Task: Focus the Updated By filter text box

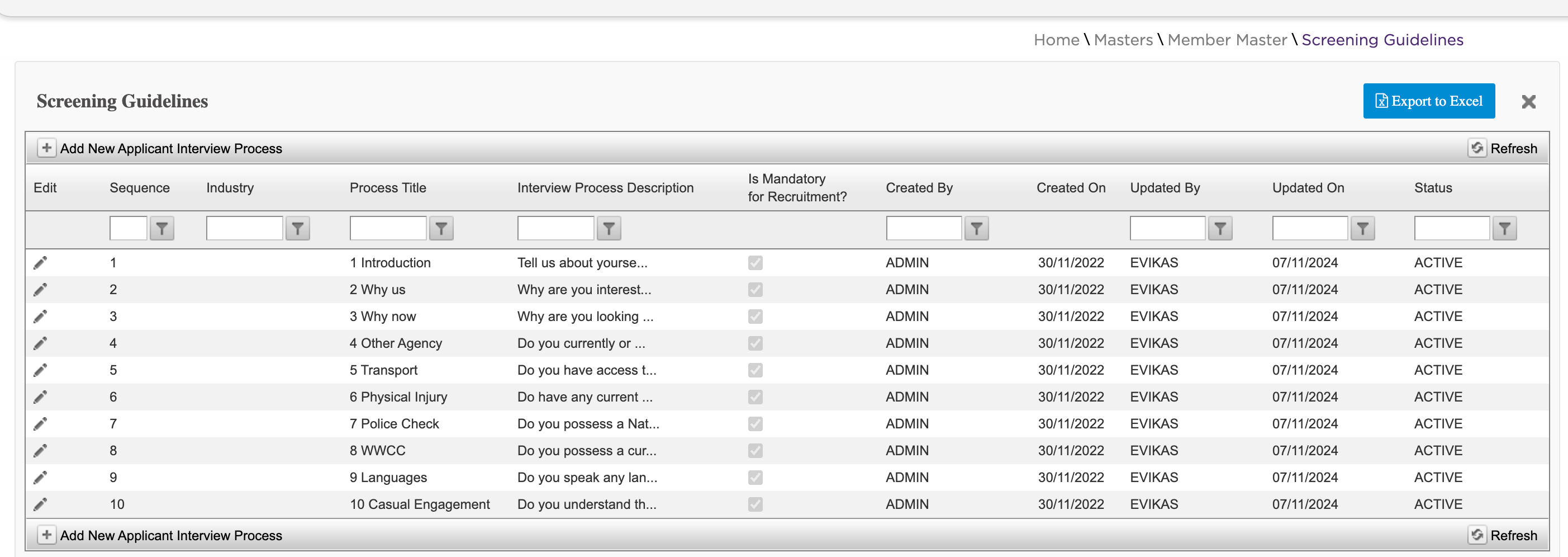Action: click(x=1167, y=229)
